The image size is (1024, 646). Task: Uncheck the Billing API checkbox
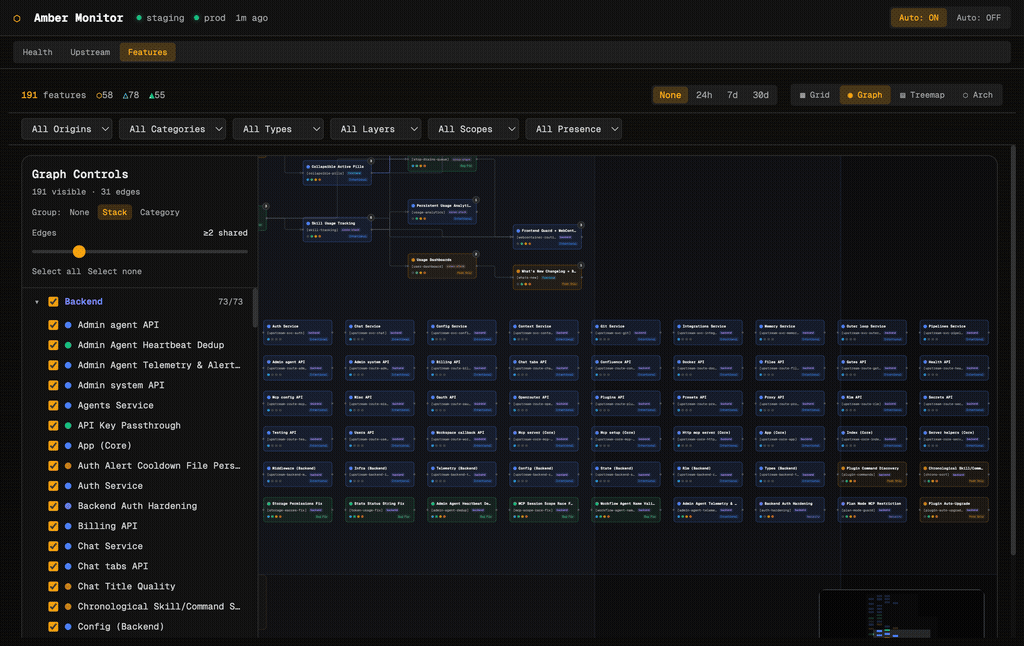pyautogui.click(x=54, y=526)
